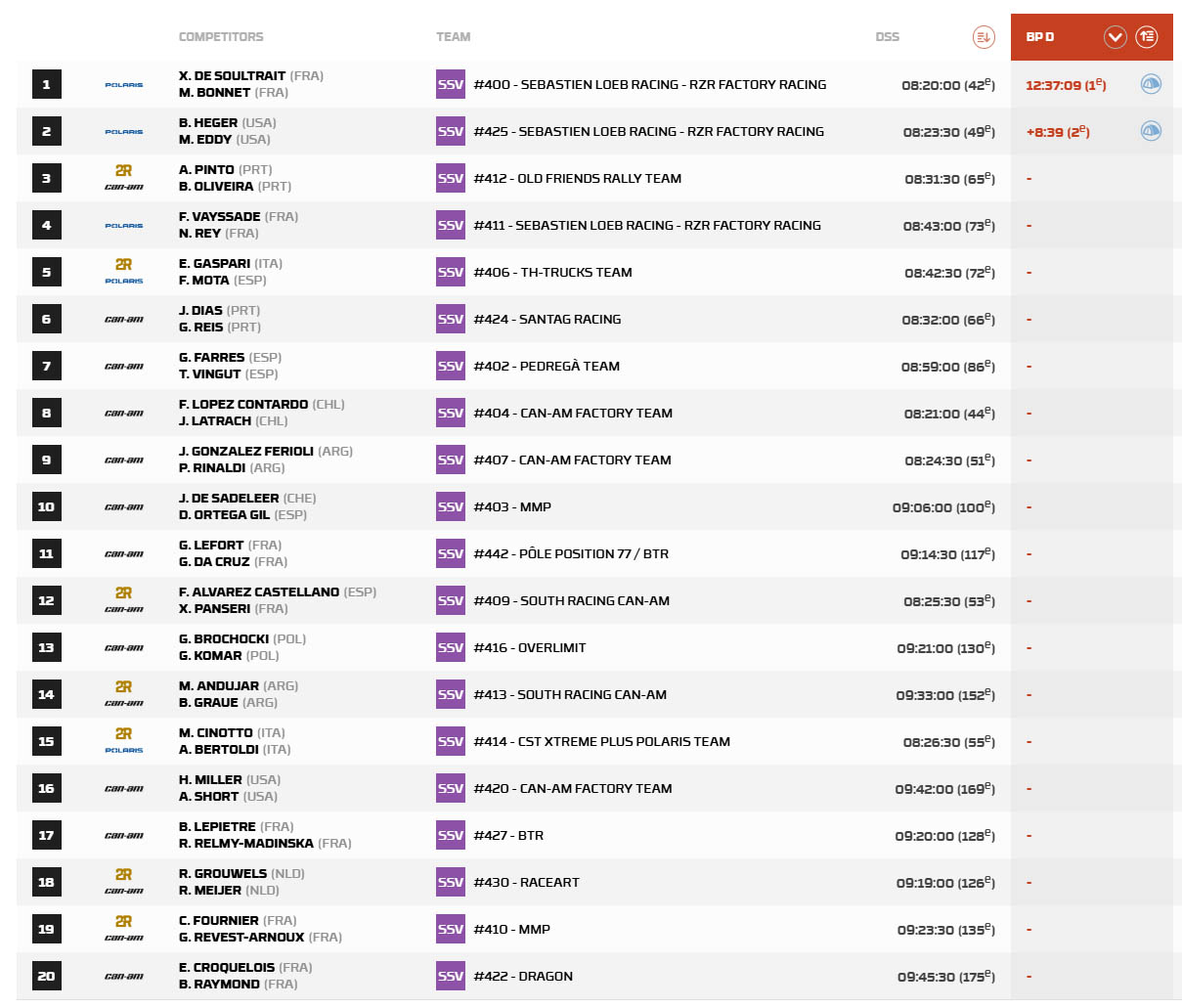1182x1008 pixels.
Task: Click the 2R badge in M. Cinotto's row
Action: point(123,733)
